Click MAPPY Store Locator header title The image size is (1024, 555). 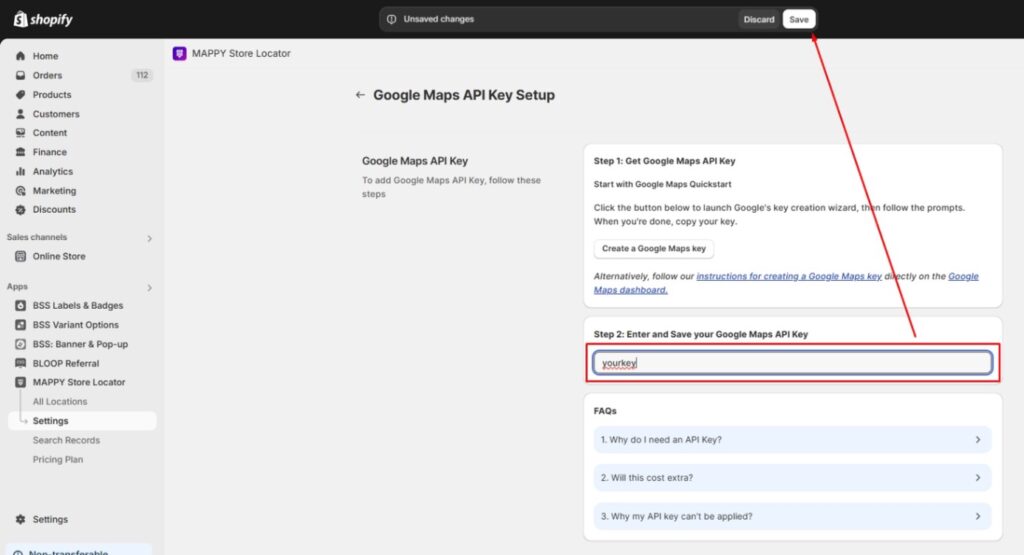(x=241, y=54)
